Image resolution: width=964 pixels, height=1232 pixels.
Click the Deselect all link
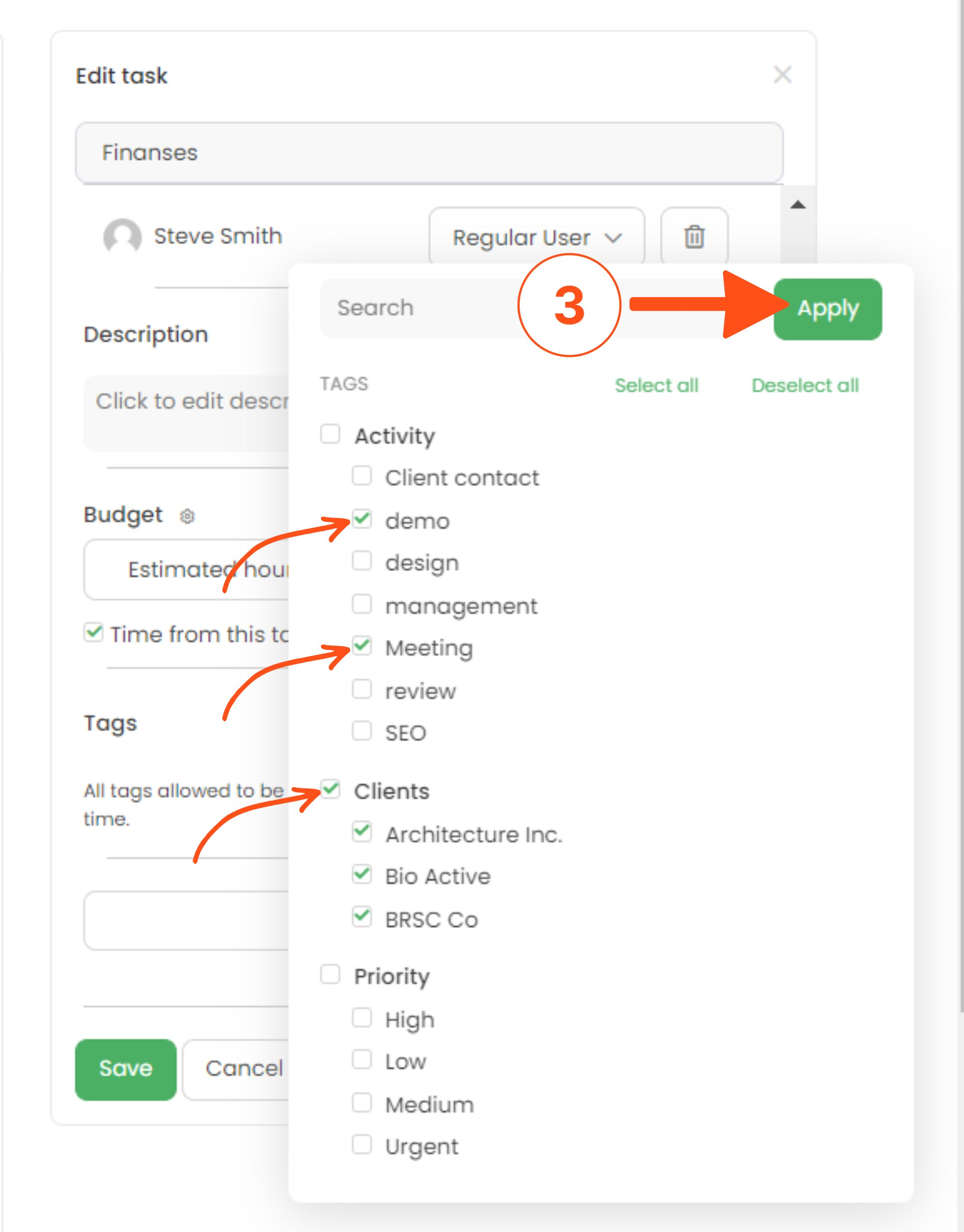(805, 385)
